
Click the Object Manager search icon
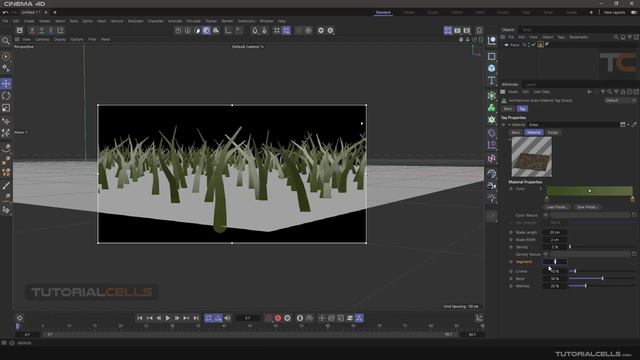point(616,37)
